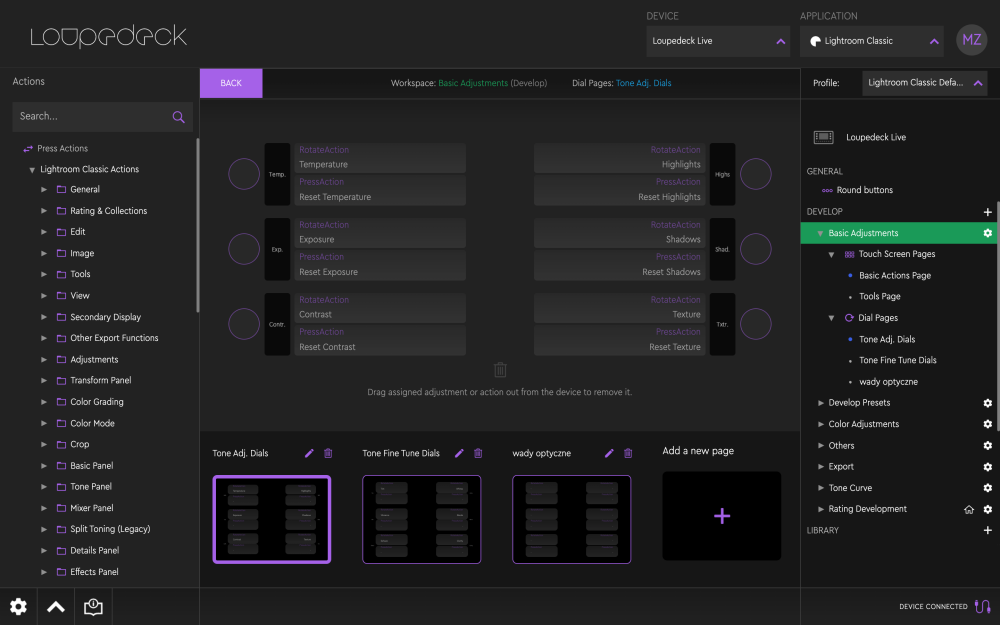Delete the wady optyczne page
Image resolution: width=1000 pixels, height=625 pixels.
(628, 453)
